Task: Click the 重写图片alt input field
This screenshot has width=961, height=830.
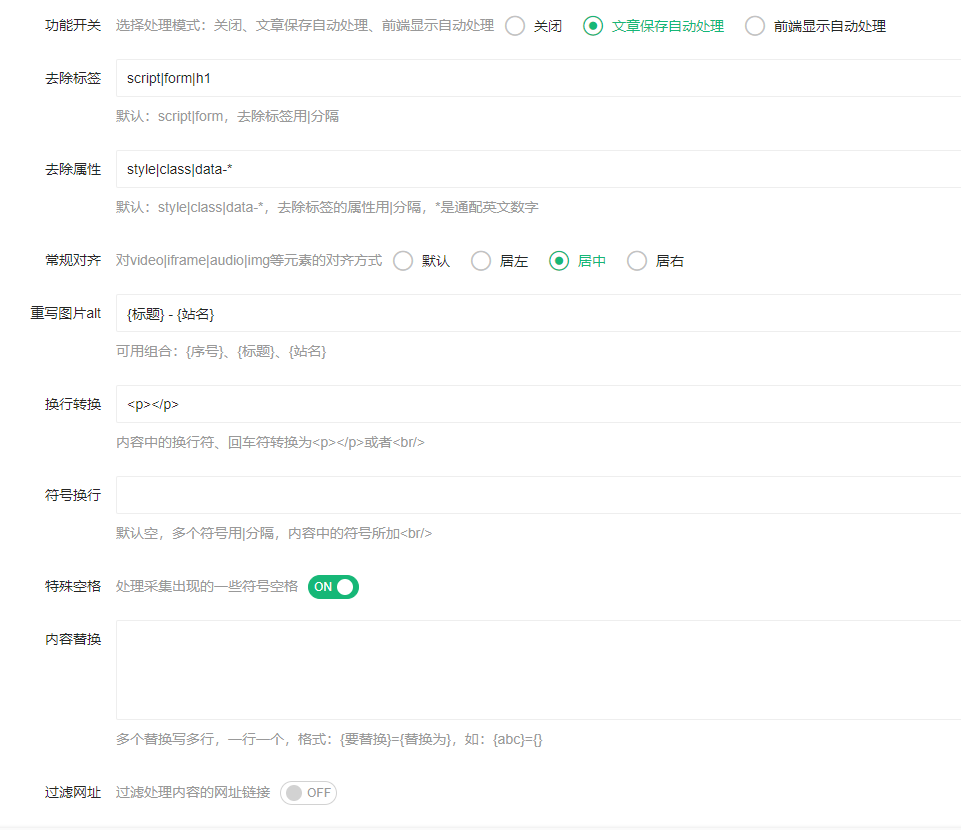Action: point(538,313)
